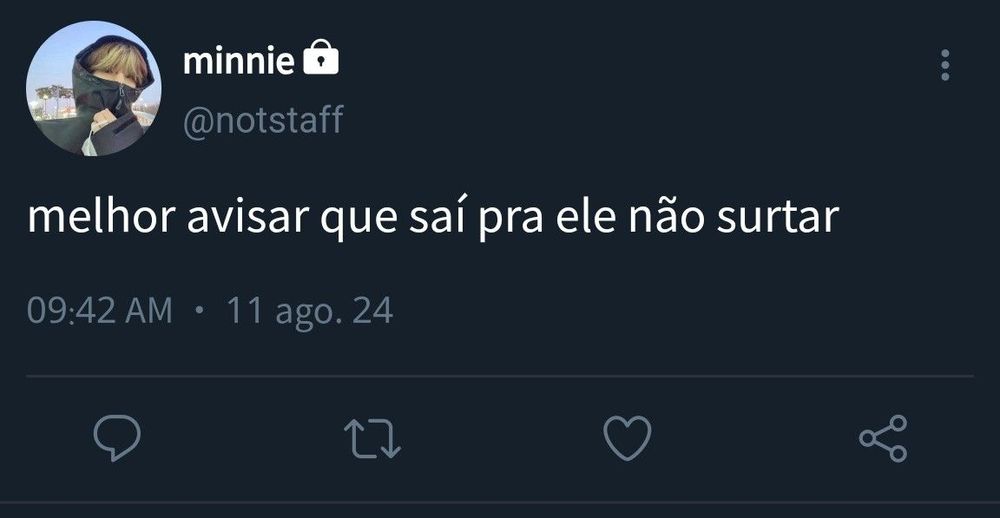Retweet this post using the arrows icon

372,438
